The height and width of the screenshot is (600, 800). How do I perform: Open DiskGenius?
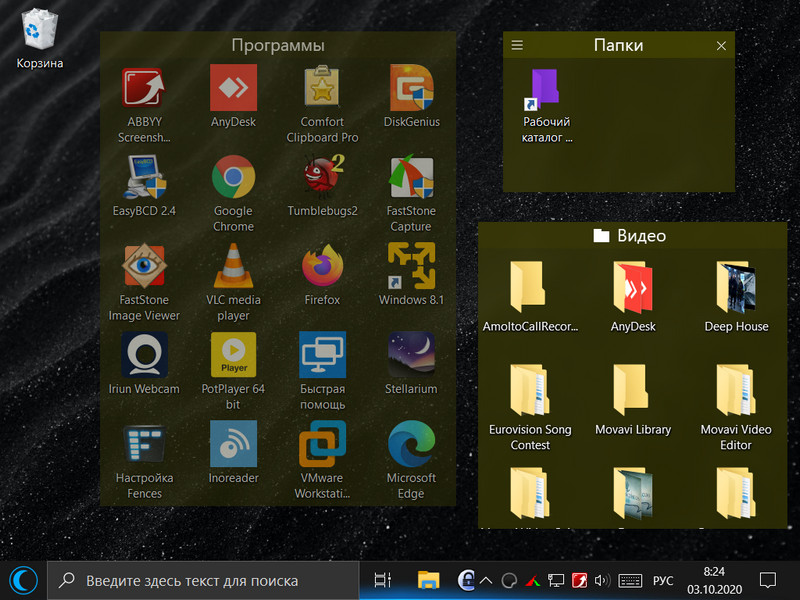click(411, 96)
